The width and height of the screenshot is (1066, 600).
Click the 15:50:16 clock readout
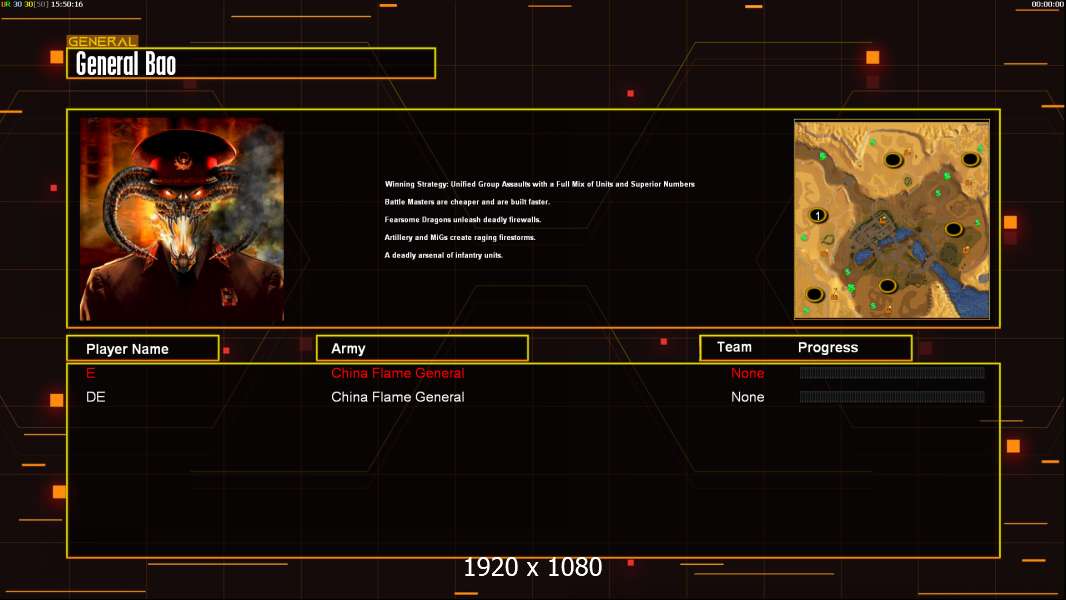point(67,4)
